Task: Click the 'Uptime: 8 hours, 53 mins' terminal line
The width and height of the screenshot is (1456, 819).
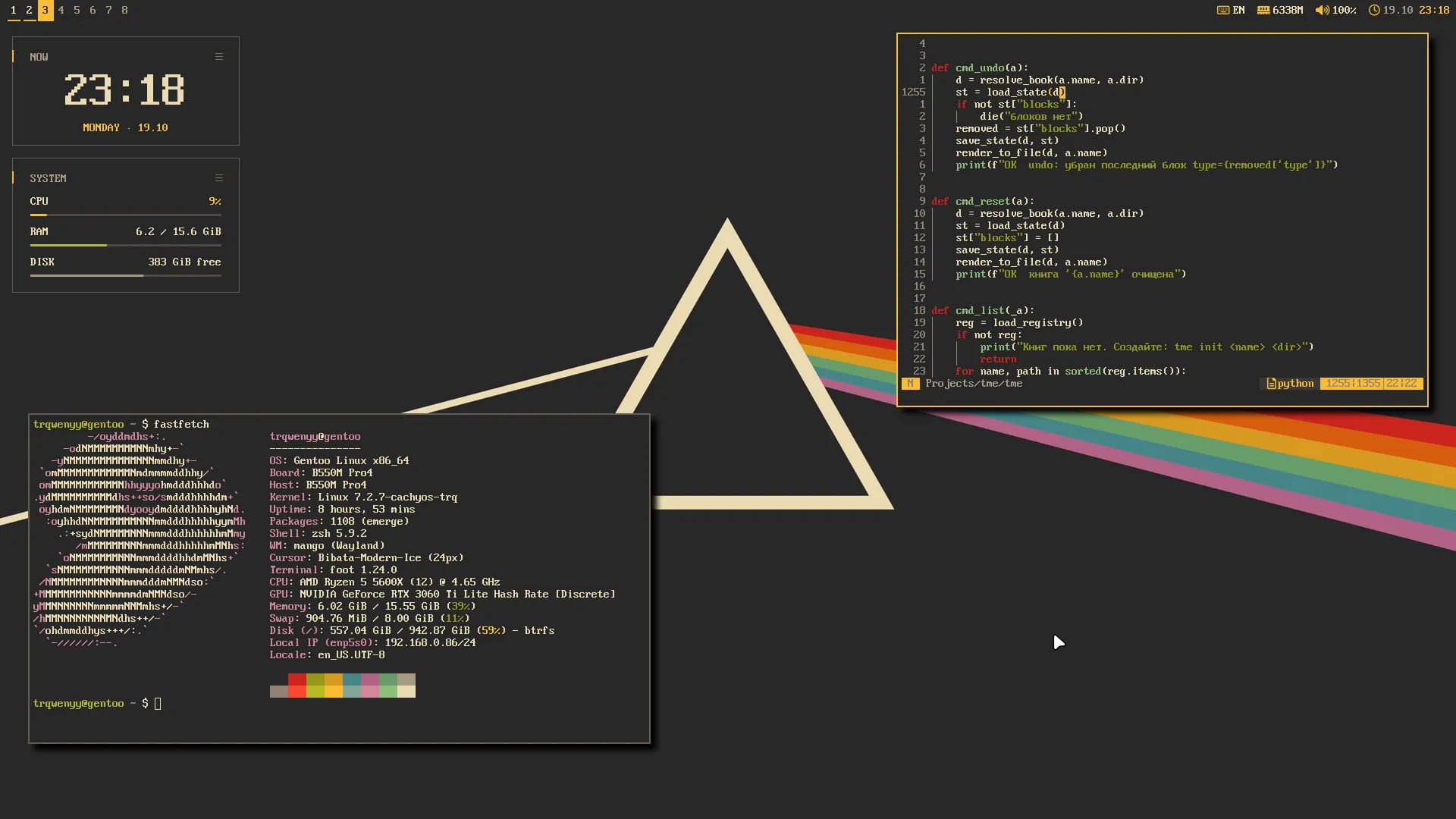Action: [342, 510]
